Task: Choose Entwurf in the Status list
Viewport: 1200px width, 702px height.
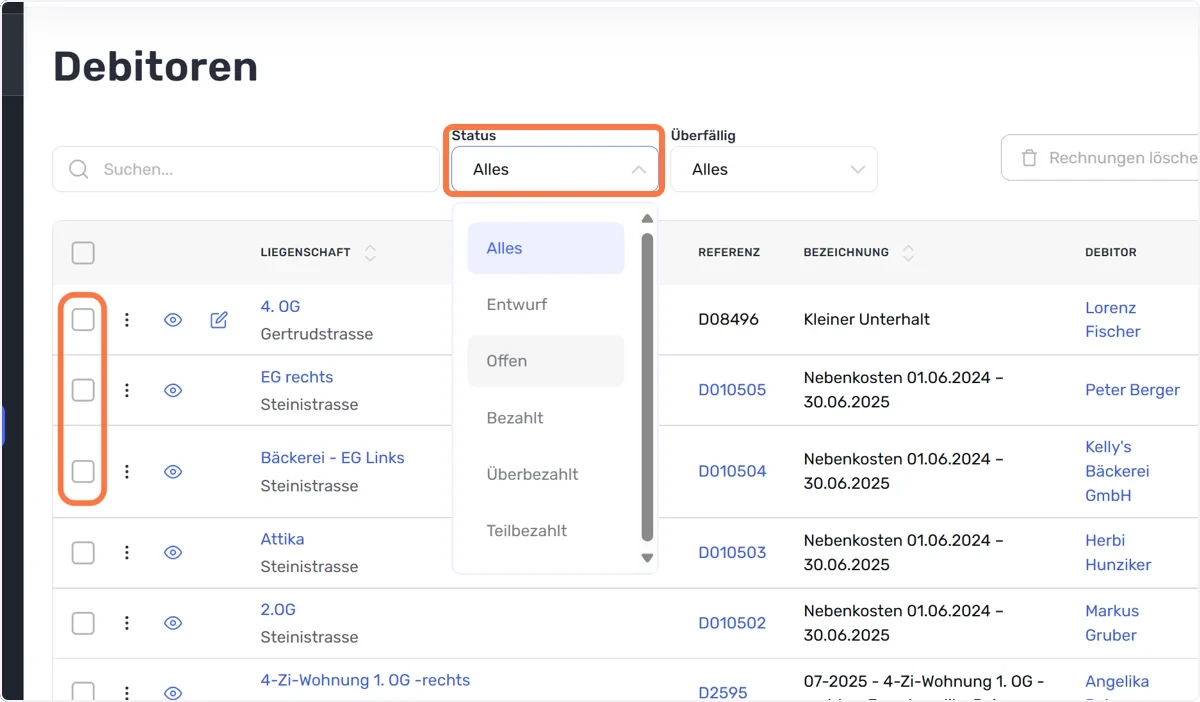Action: pyautogui.click(x=546, y=305)
